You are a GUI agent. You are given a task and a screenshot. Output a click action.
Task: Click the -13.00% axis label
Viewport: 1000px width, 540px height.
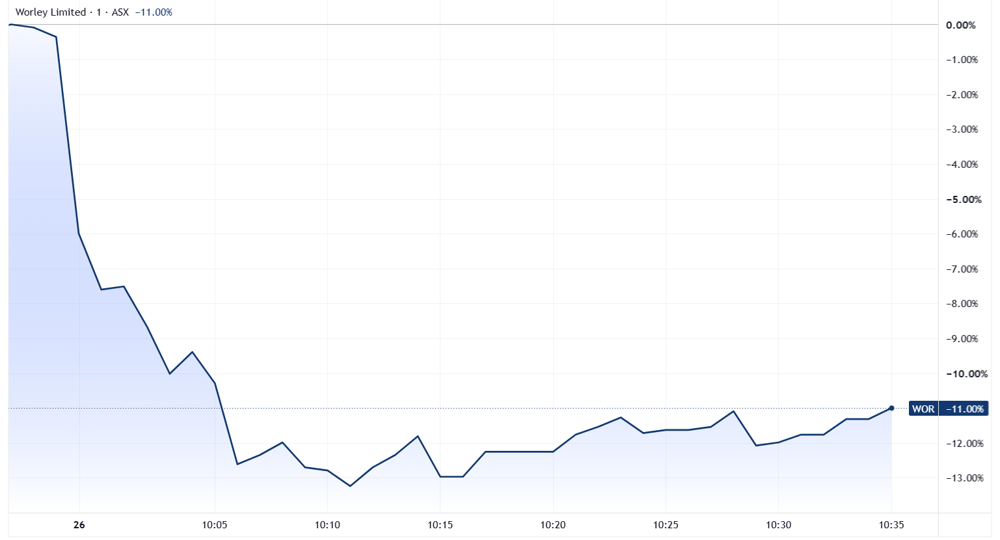(963, 478)
